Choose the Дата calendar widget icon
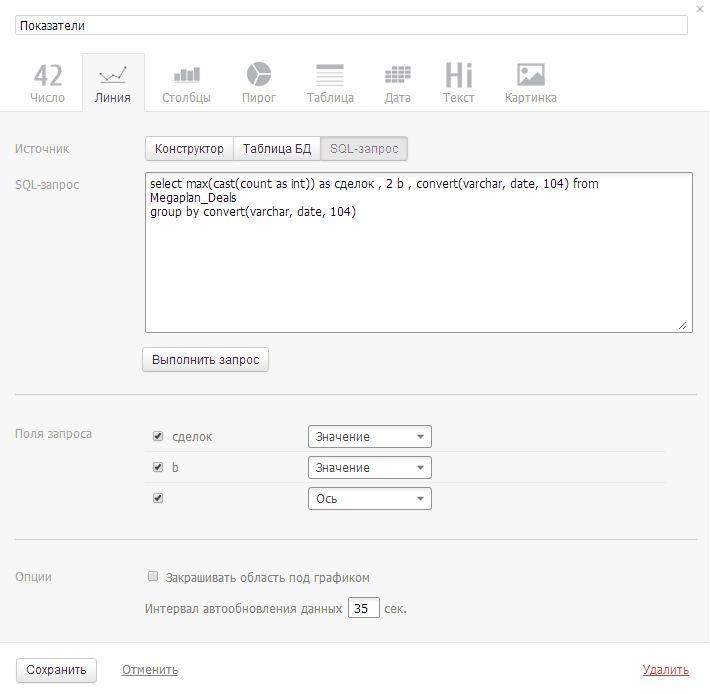710x694 pixels. tap(398, 75)
